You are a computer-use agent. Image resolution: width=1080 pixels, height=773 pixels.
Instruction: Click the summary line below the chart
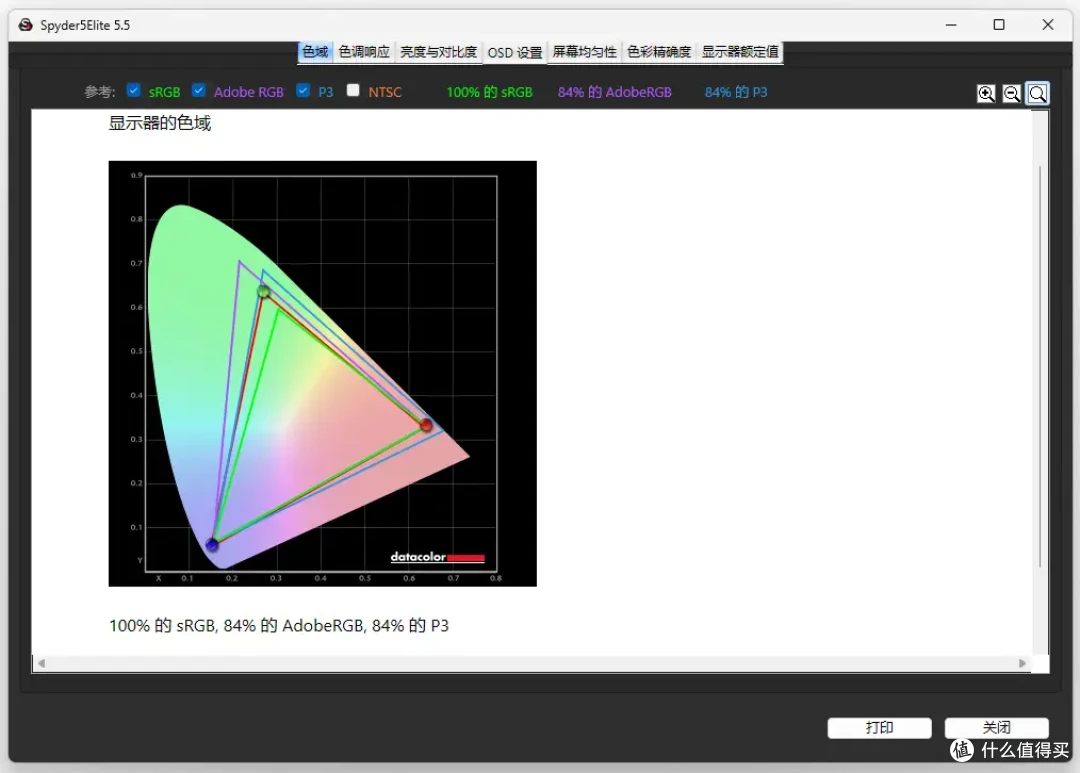pyautogui.click(x=279, y=626)
